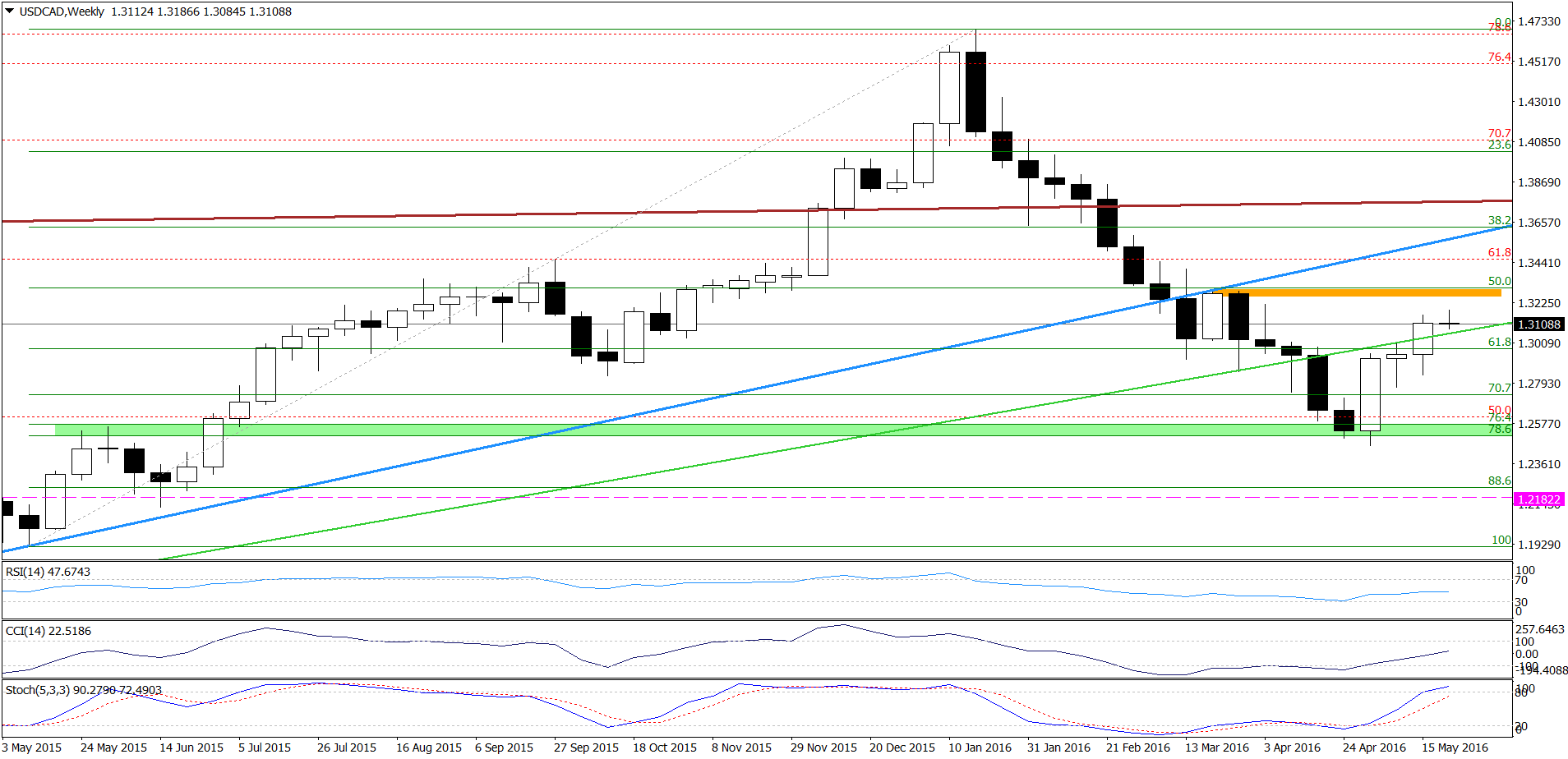The width and height of the screenshot is (1568, 759).
Task: Open the chart menu triangle beside USDCAD,Weekly
Action: 10,11
